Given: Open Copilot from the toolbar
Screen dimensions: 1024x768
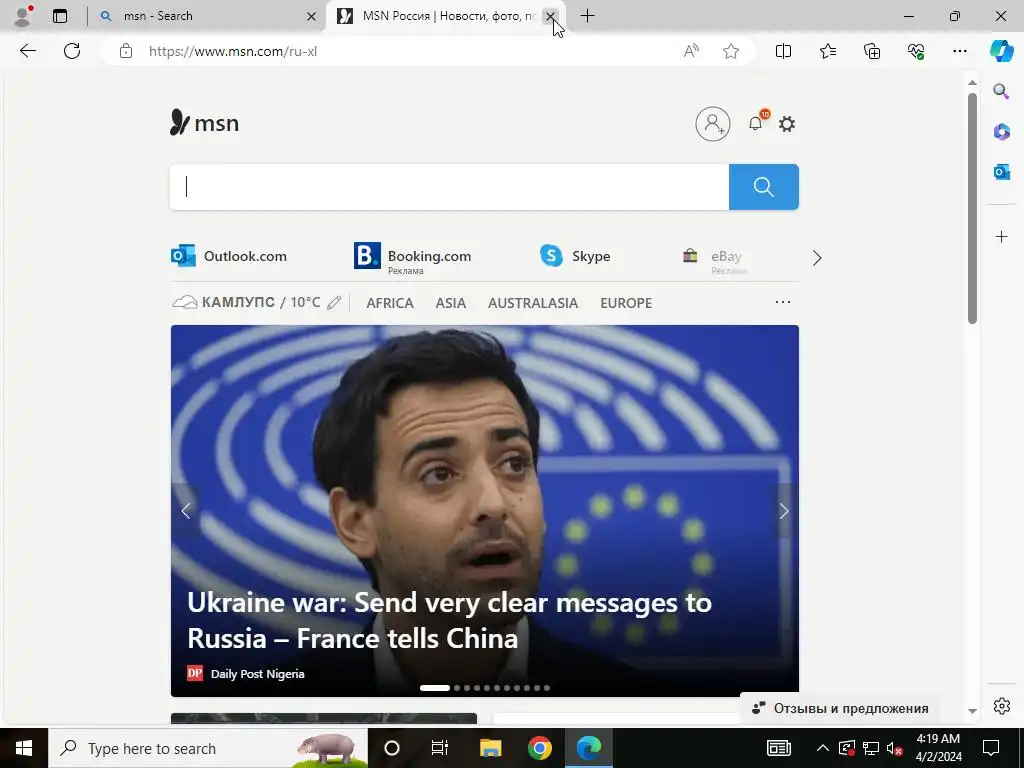Looking at the screenshot, I should (1001, 51).
